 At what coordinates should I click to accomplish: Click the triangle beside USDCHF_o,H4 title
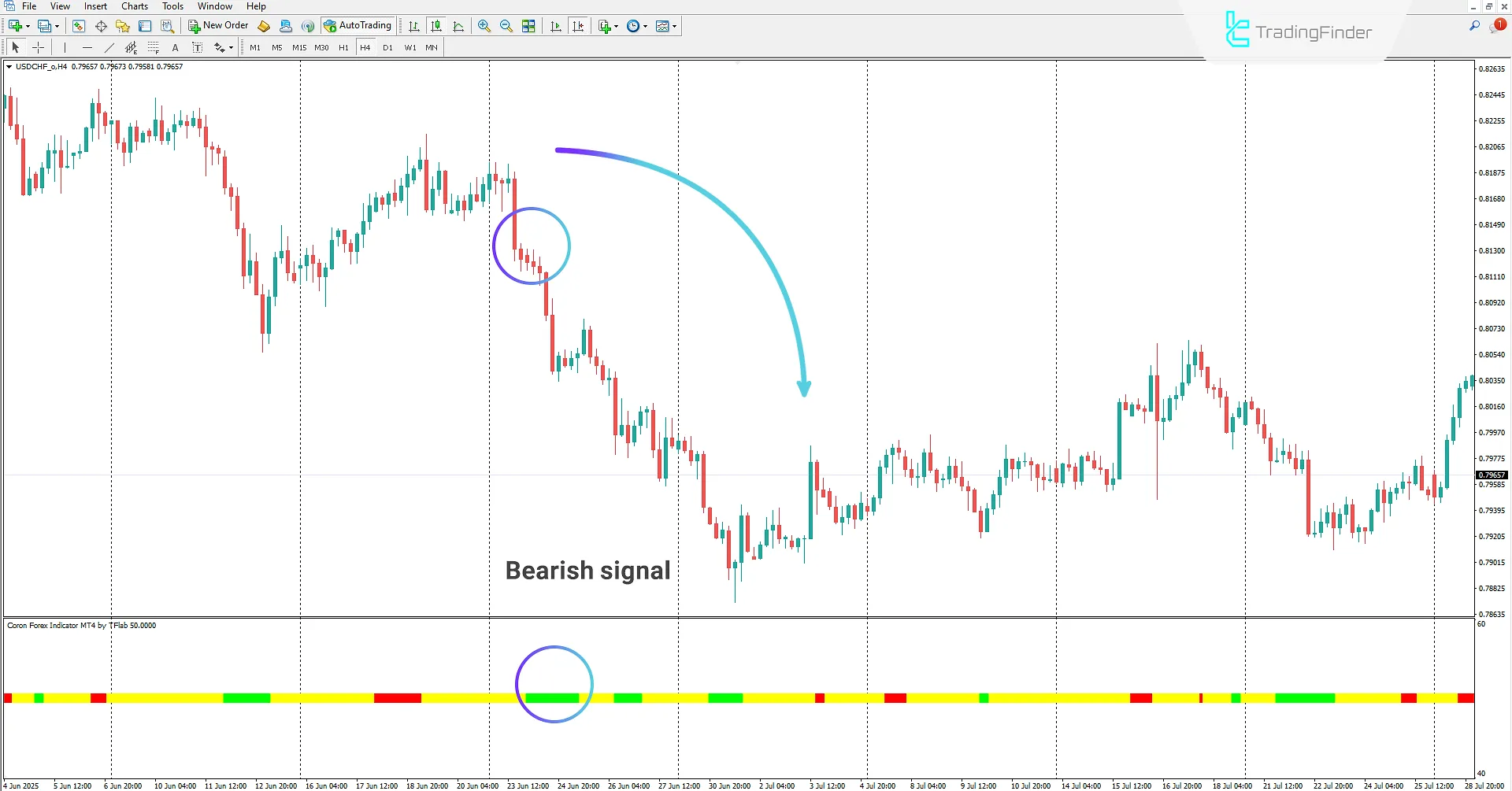pos(9,67)
